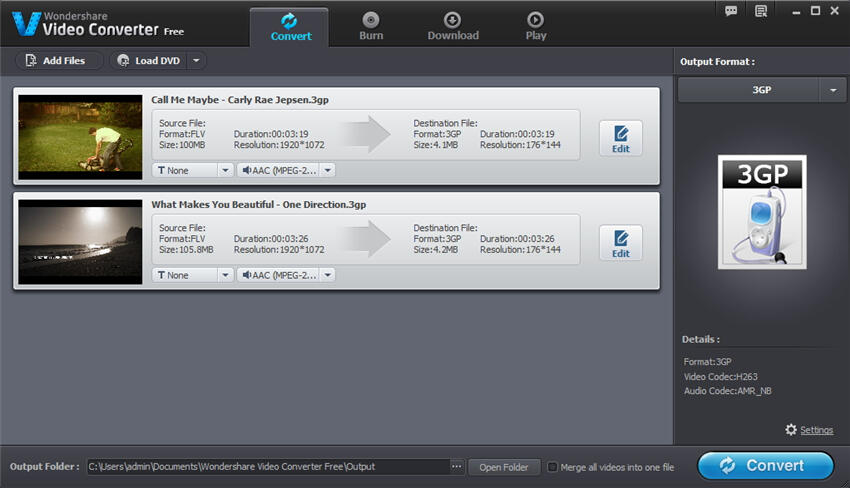Screen dimensions: 850x488
Task: Click the Wondershare V logo
Action: tap(26, 24)
